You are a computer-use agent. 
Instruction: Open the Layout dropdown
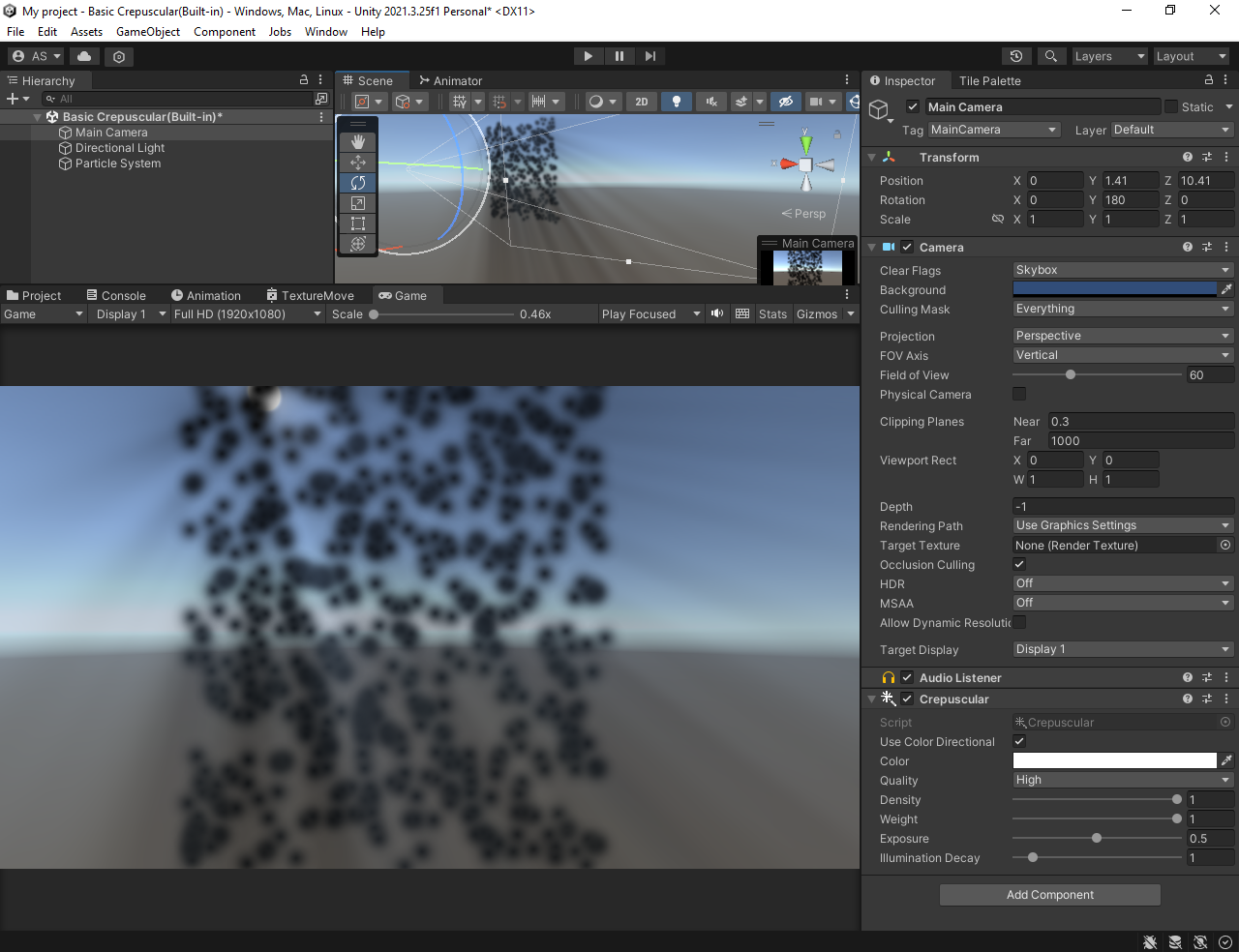point(1190,56)
